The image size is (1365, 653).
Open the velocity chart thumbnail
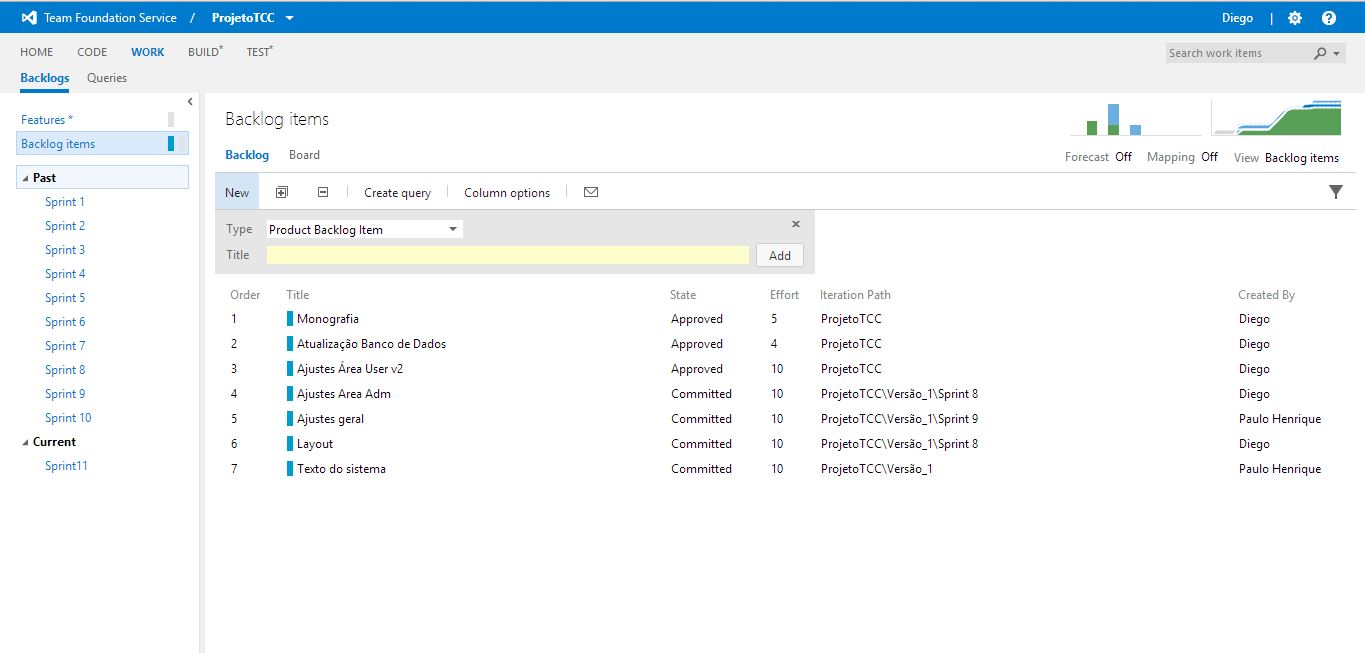click(x=1135, y=118)
